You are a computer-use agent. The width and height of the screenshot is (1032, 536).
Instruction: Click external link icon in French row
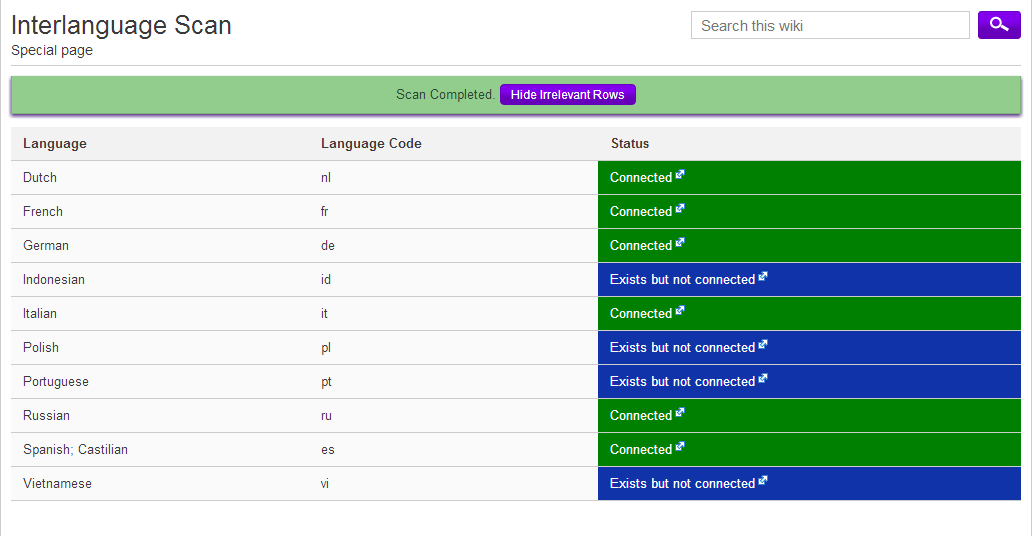point(680,209)
